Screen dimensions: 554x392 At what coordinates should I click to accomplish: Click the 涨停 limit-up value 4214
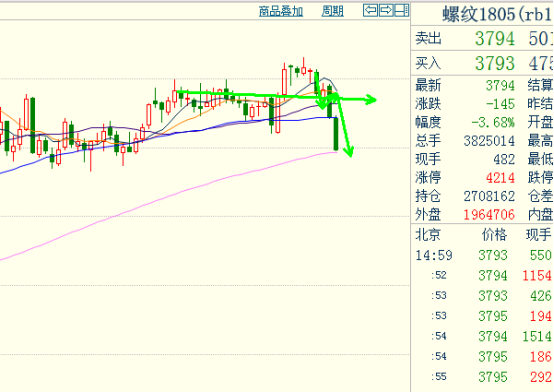coord(500,177)
